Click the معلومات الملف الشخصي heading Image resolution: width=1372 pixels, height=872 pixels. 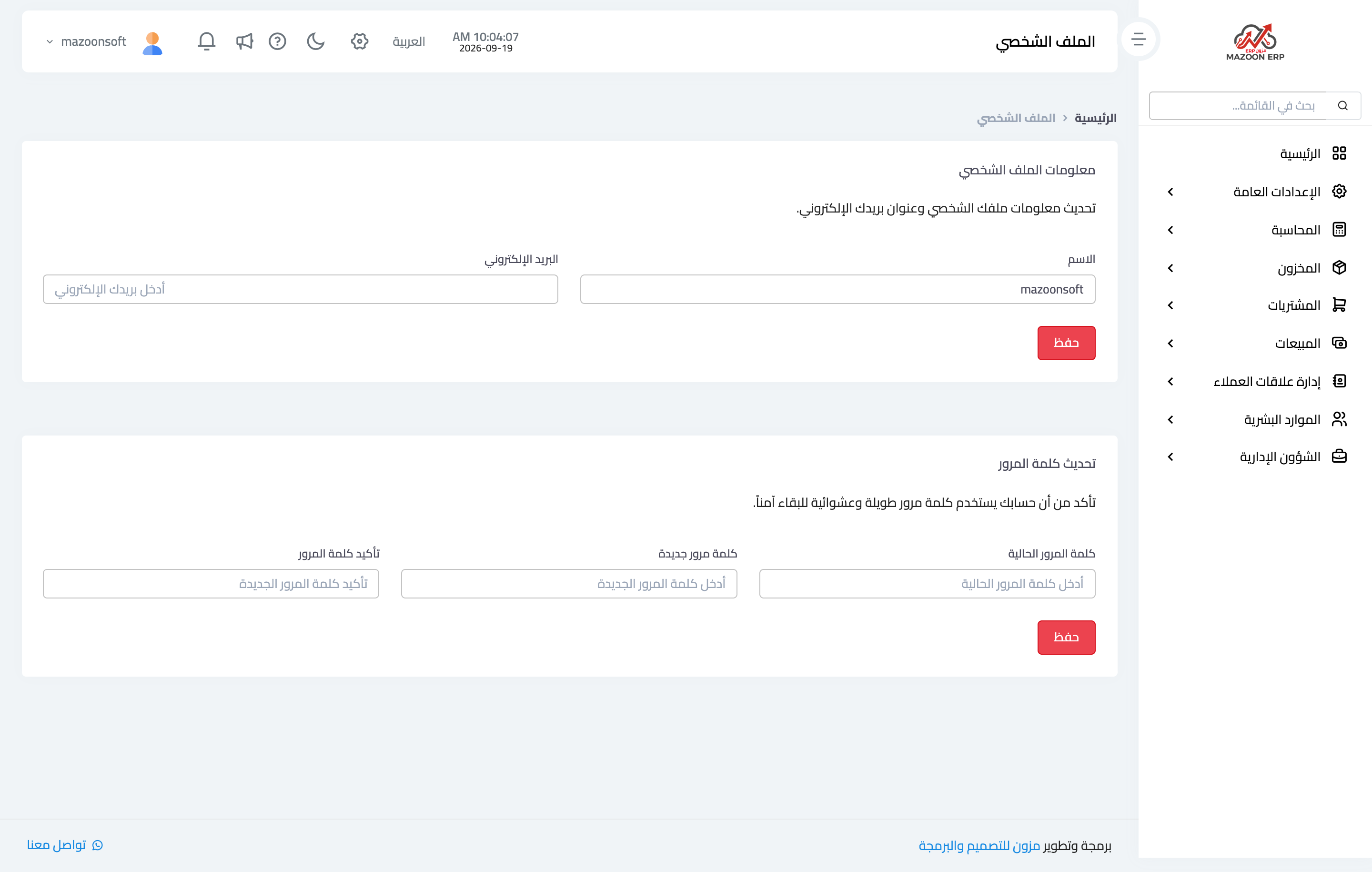coord(1027,171)
